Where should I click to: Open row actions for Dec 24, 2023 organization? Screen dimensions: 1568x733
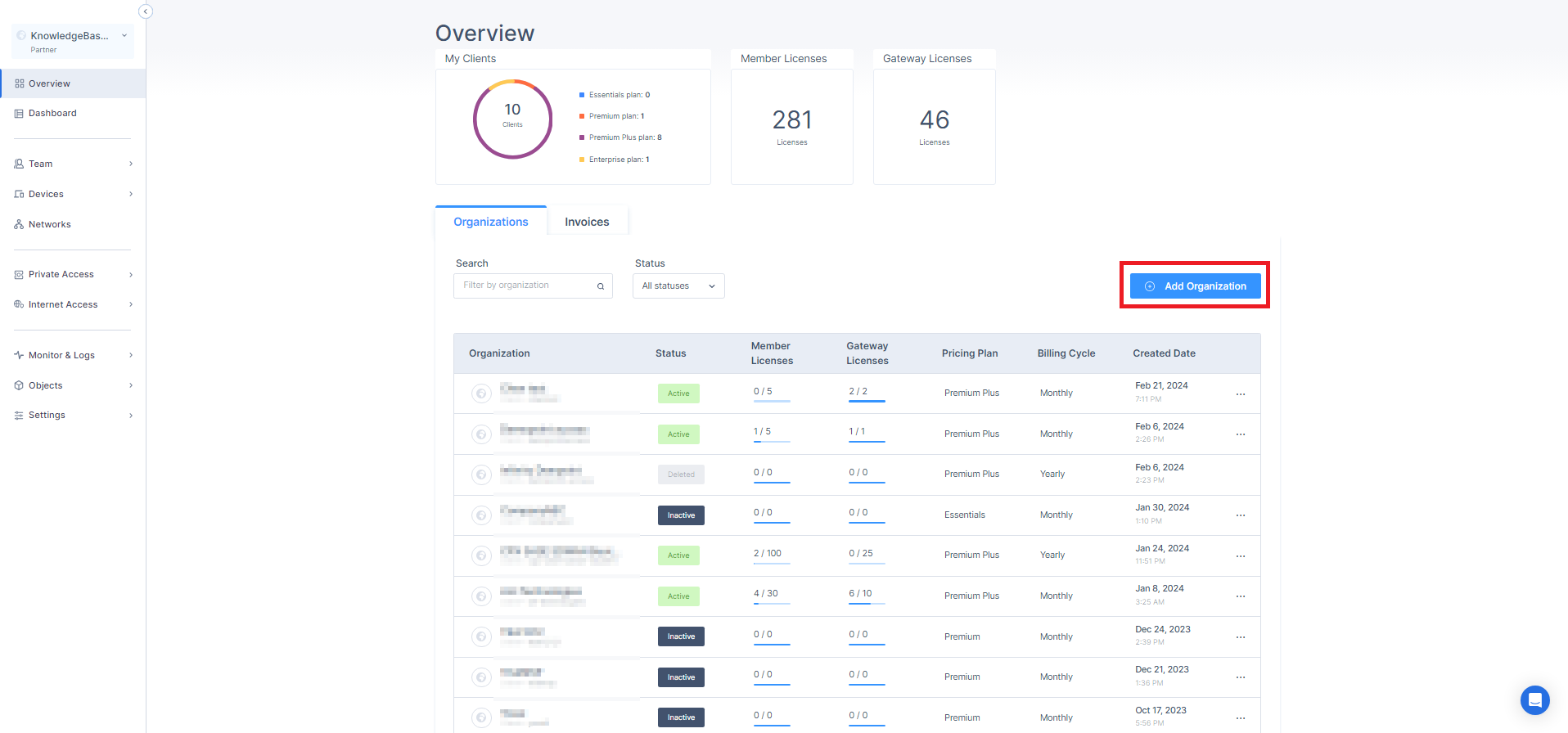pos(1241,637)
